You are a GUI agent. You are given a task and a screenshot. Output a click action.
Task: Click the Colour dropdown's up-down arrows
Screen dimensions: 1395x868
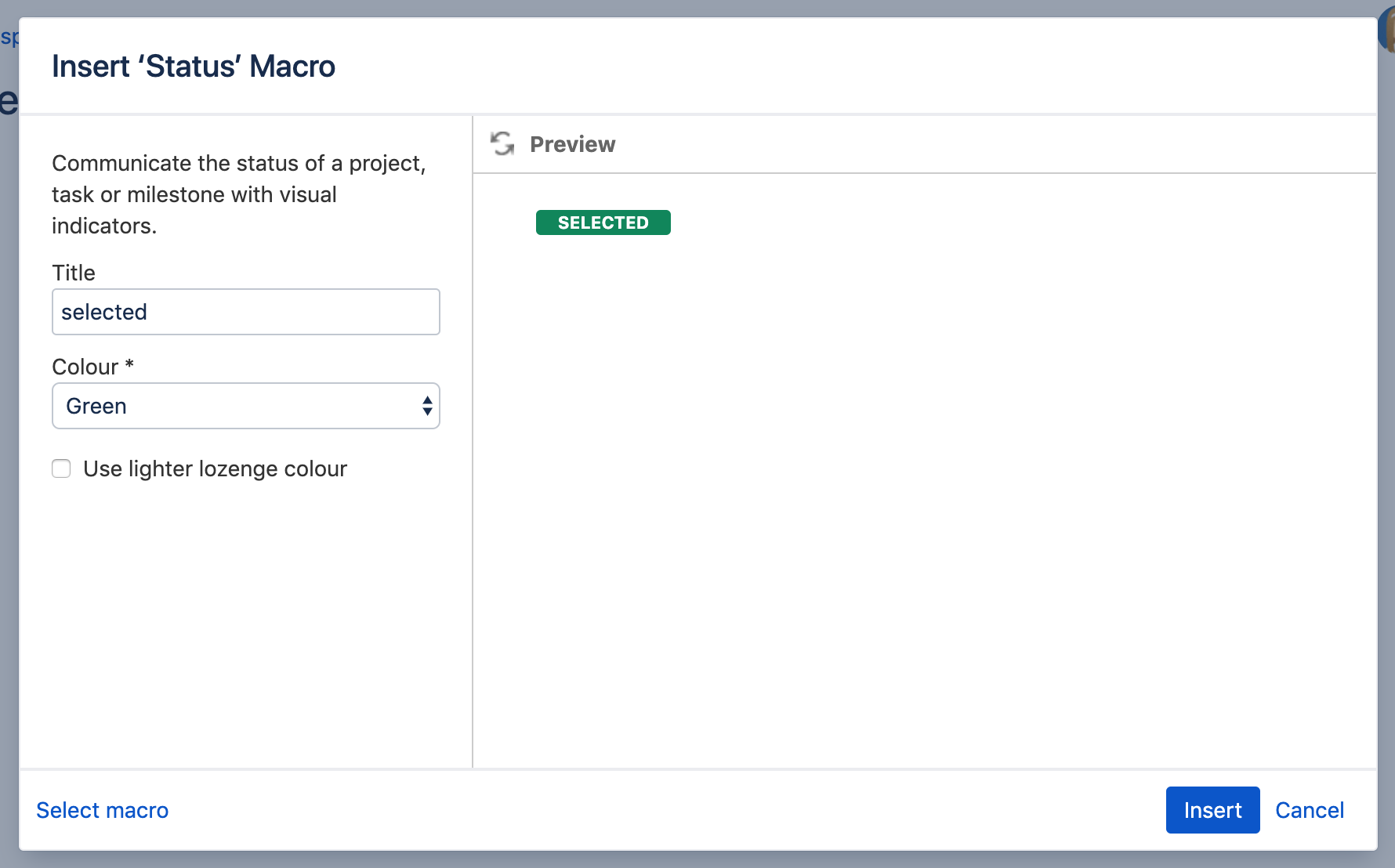point(427,406)
